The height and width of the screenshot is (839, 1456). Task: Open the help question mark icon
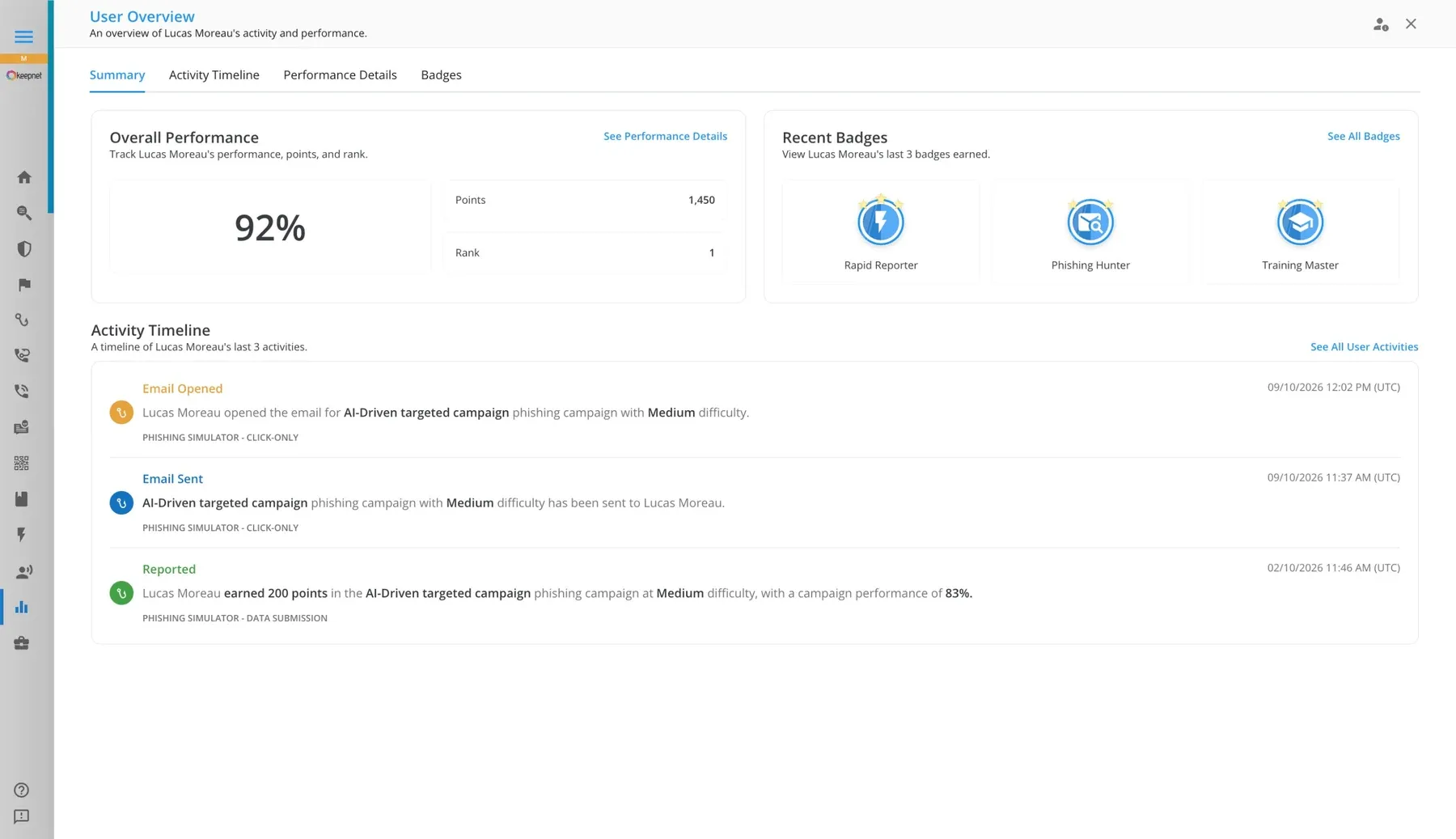22,790
